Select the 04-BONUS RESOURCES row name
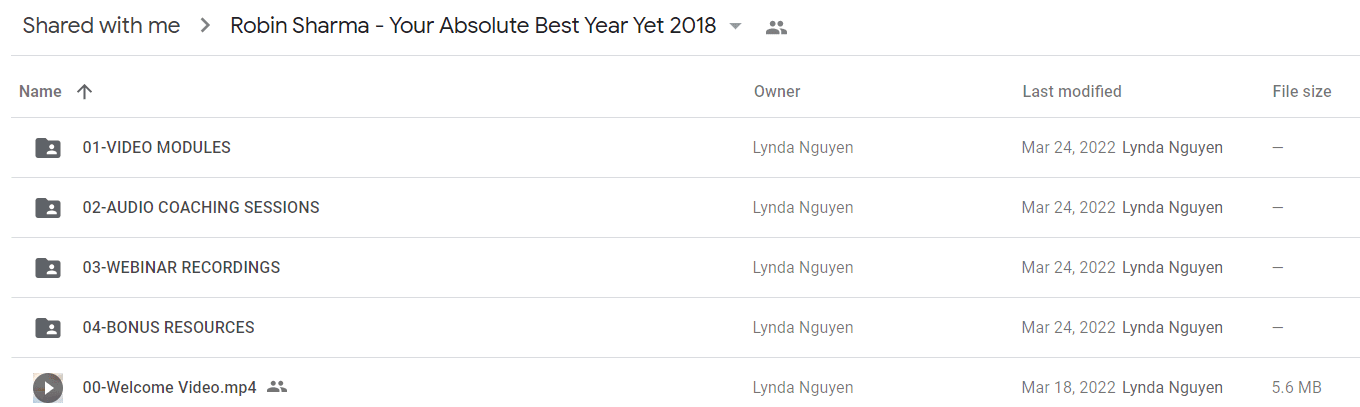 tap(168, 328)
